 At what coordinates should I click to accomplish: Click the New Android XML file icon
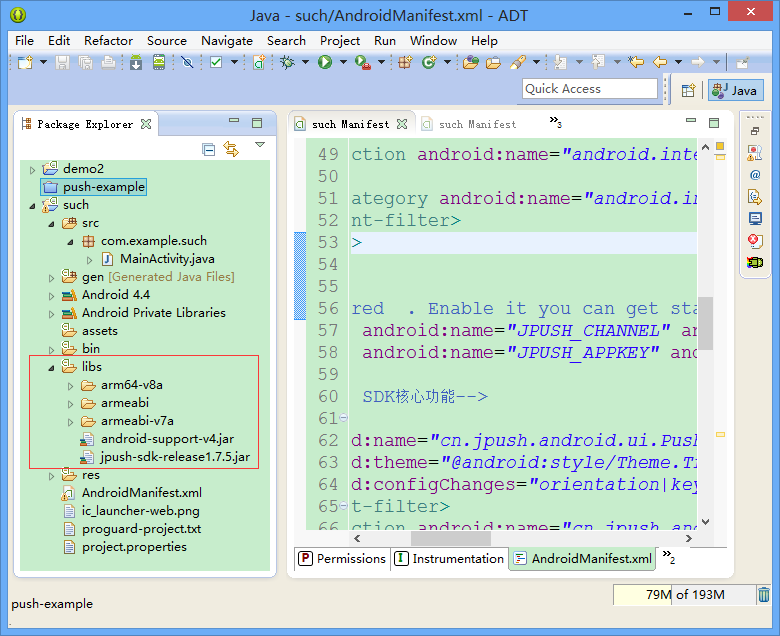[x=259, y=62]
